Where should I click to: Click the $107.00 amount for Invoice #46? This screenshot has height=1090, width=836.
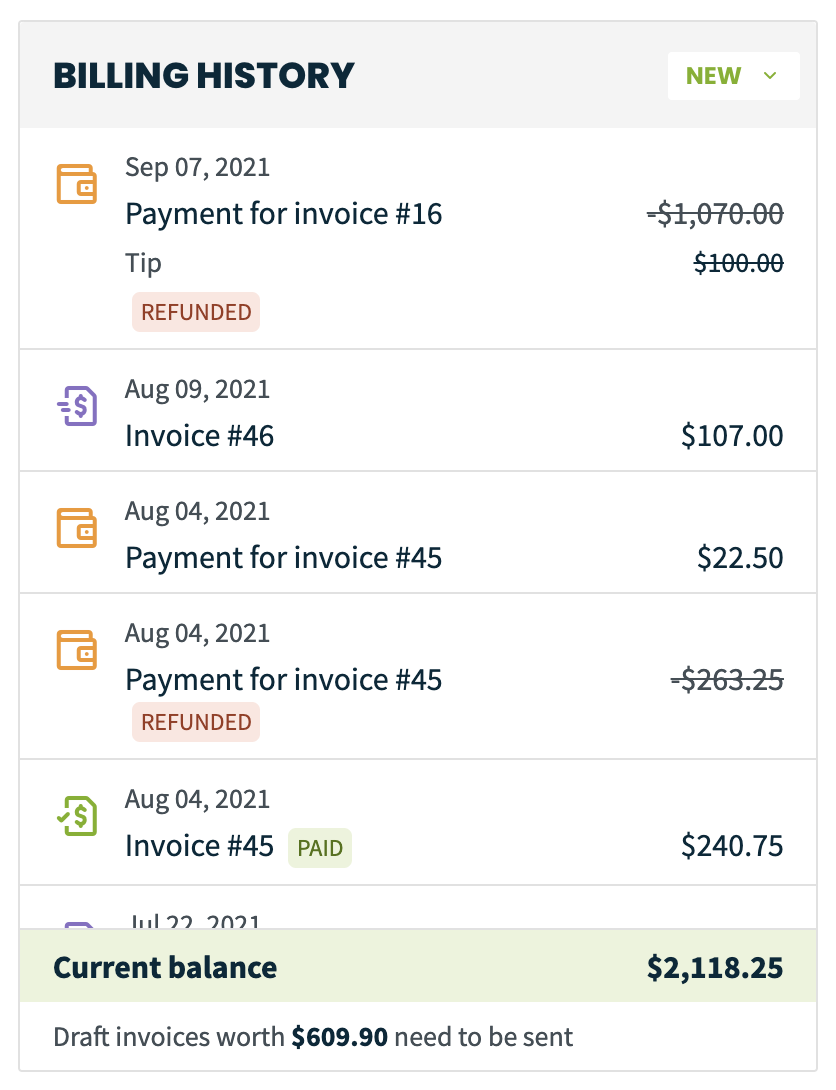732,436
